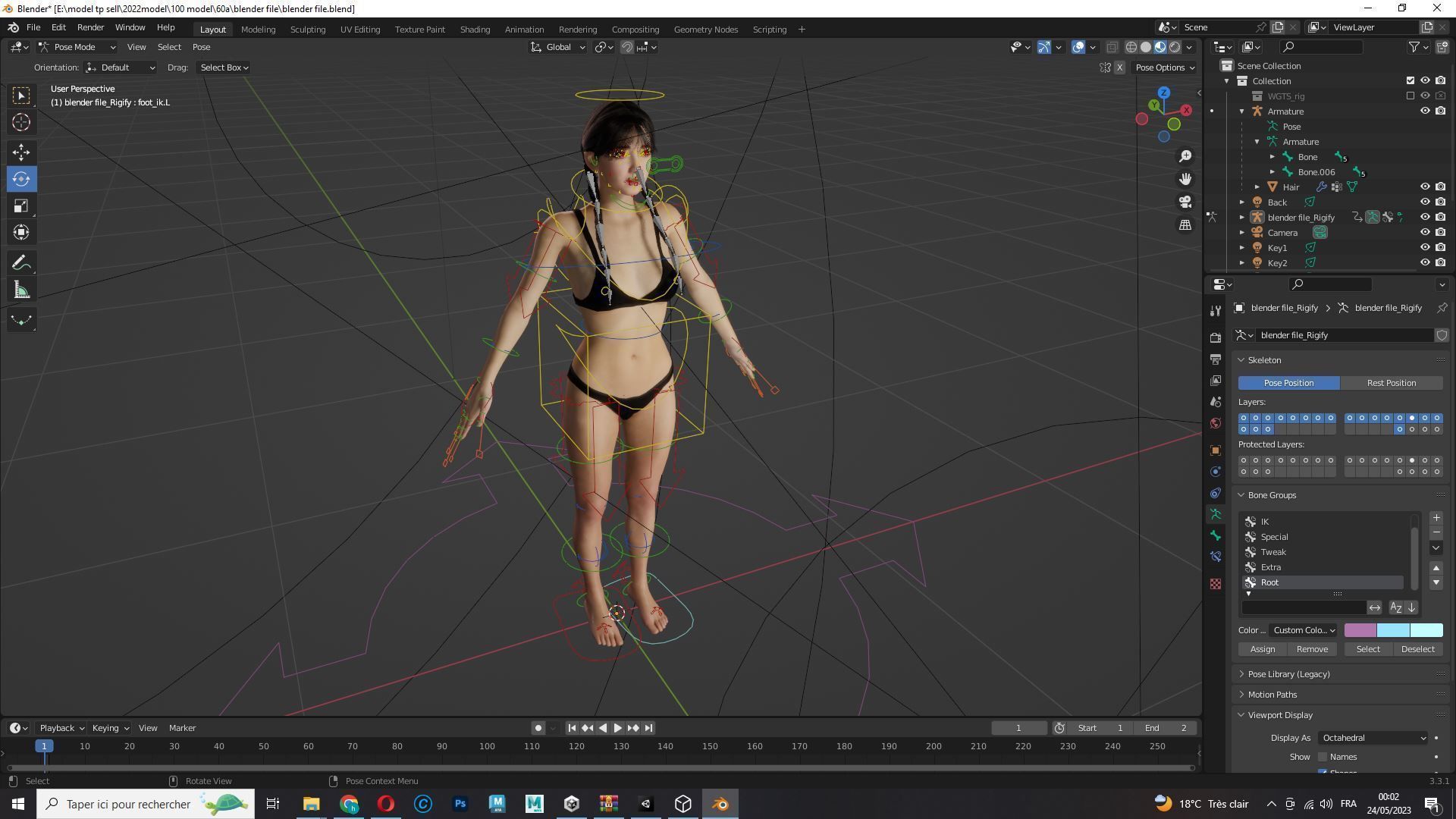The width and height of the screenshot is (1456, 819).
Task: Click the purple bone group color swatch
Action: (x=1360, y=630)
